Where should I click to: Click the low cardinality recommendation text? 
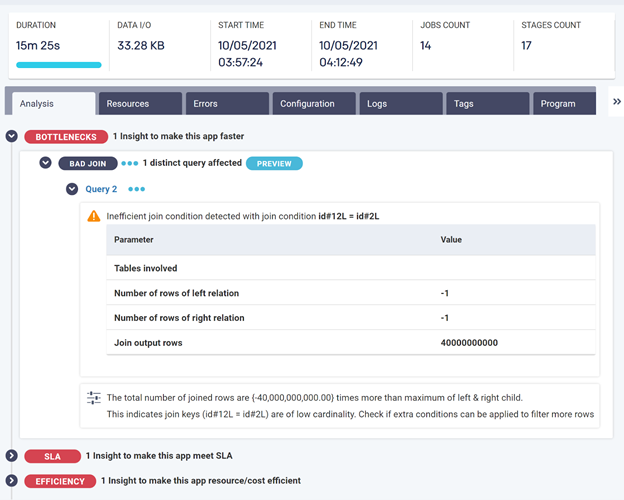tap(350, 414)
